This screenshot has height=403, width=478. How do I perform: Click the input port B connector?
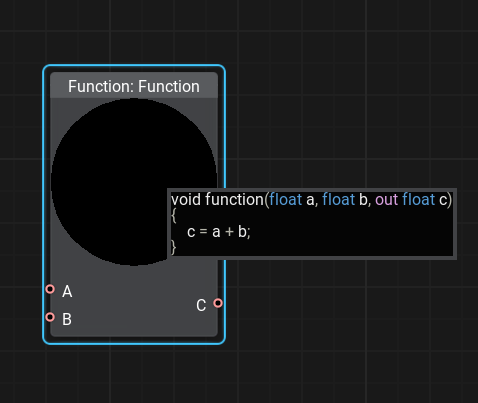pyautogui.click(x=50, y=317)
